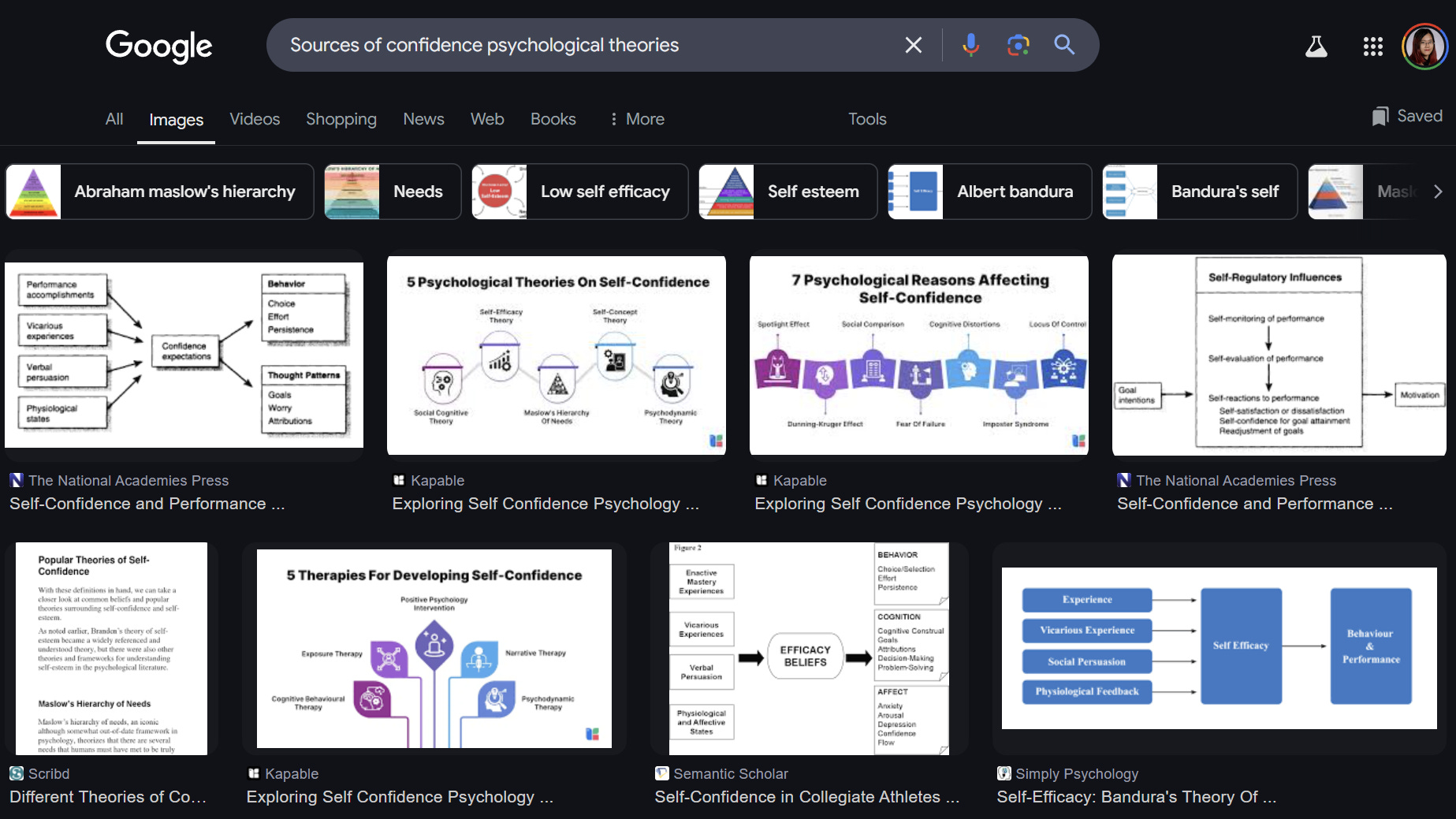Filter by Self esteem chip
The height and width of the screenshot is (819, 1456).
tap(788, 192)
